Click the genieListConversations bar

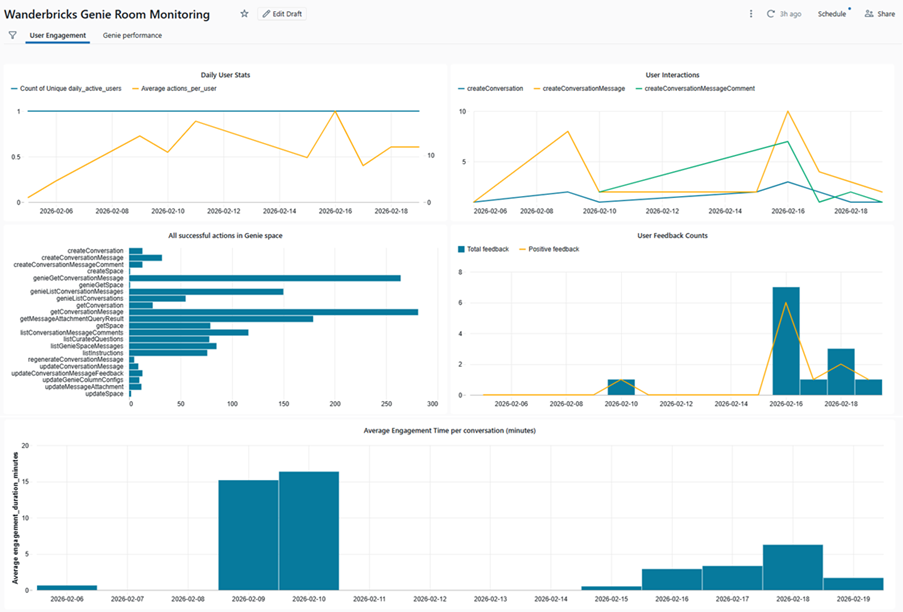click(x=158, y=299)
